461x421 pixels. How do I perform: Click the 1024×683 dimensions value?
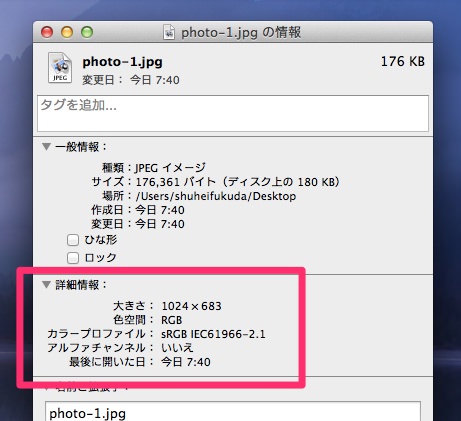(191, 306)
